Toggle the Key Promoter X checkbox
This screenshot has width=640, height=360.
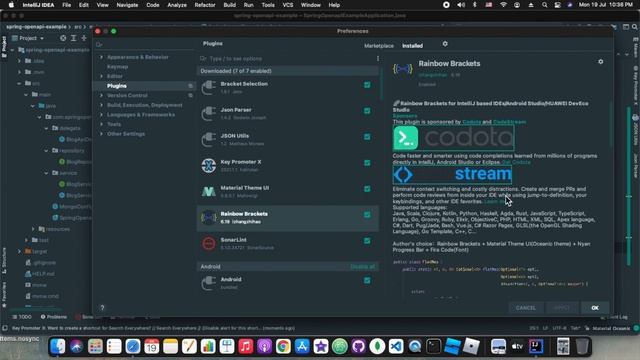click(x=367, y=163)
